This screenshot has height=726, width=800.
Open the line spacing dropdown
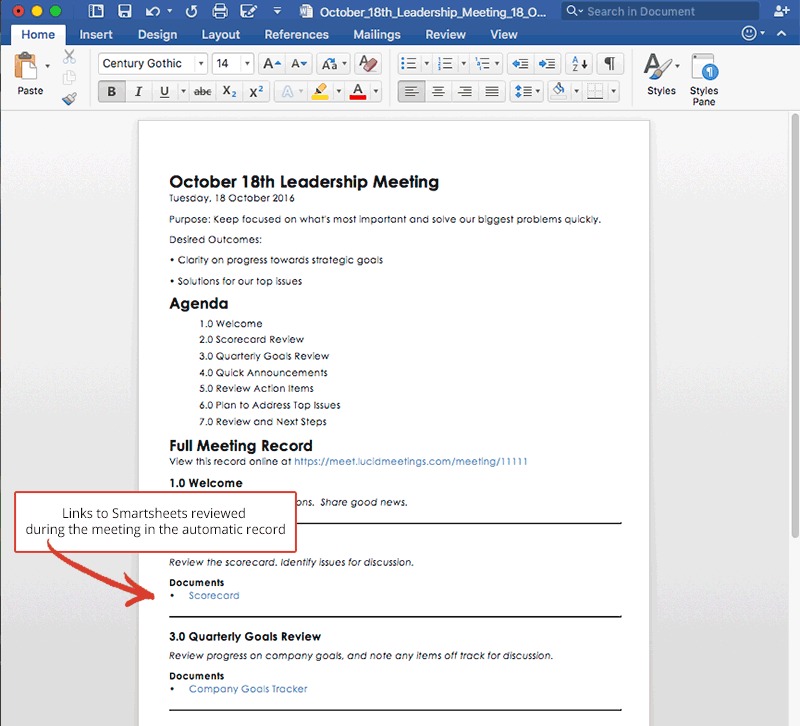(527, 91)
